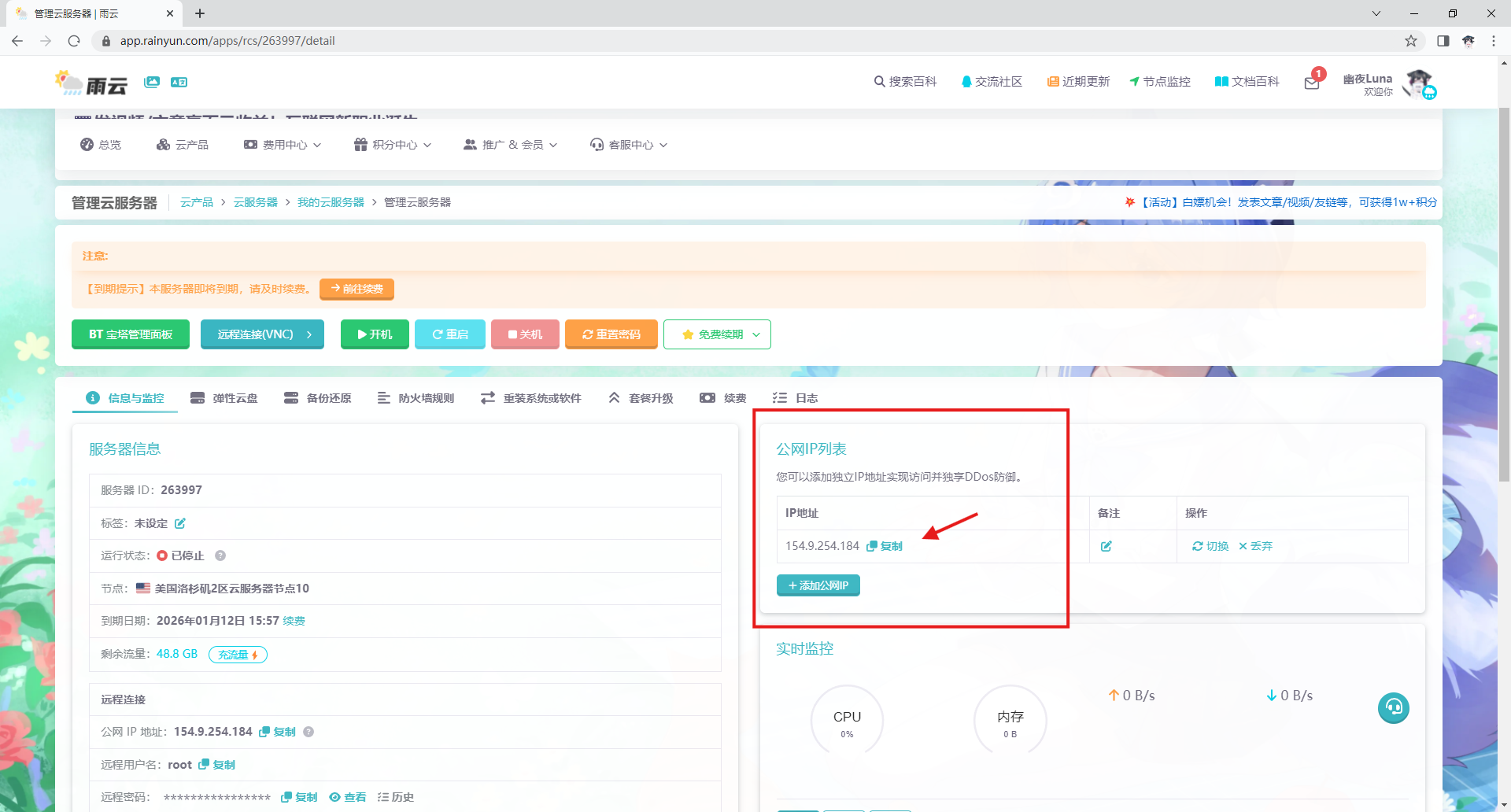Click the IP remark edit icon
1511x812 pixels.
[1106, 546]
